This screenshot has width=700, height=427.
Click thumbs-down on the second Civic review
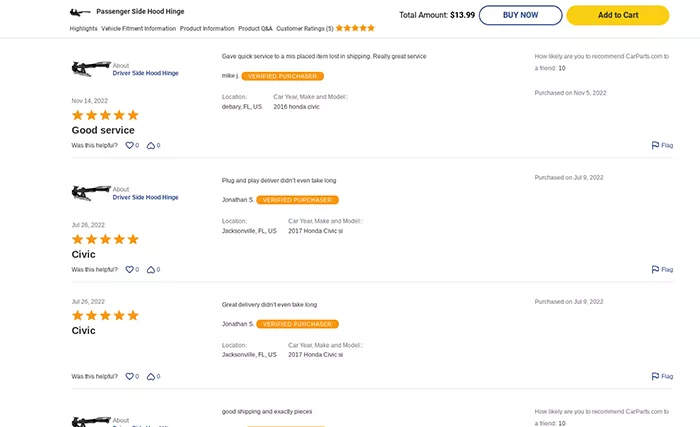pos(151,376)
